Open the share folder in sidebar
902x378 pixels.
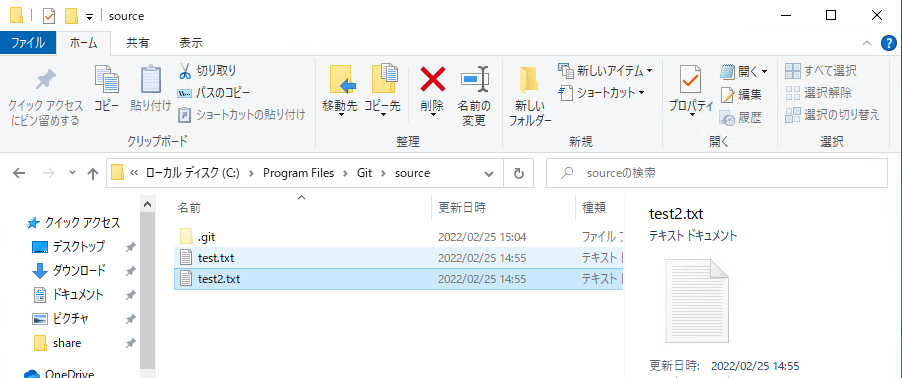point(57,343)
